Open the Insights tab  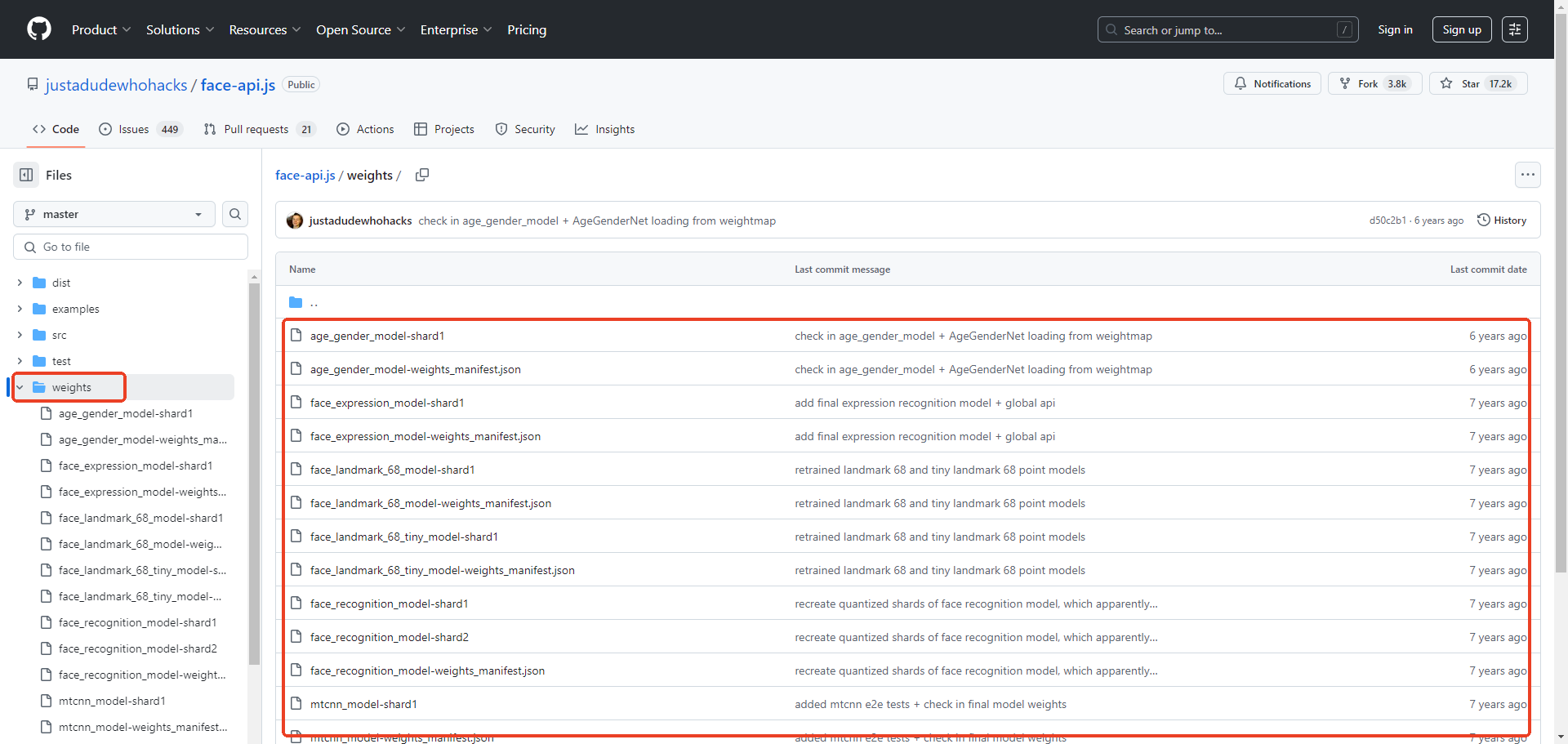(605, 129)
